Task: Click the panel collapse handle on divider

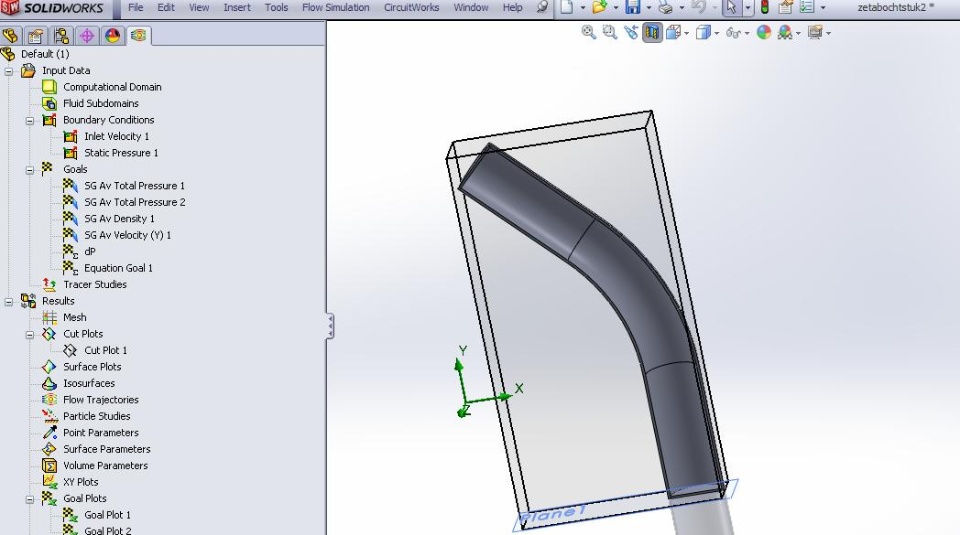Action: pos(330,326)
